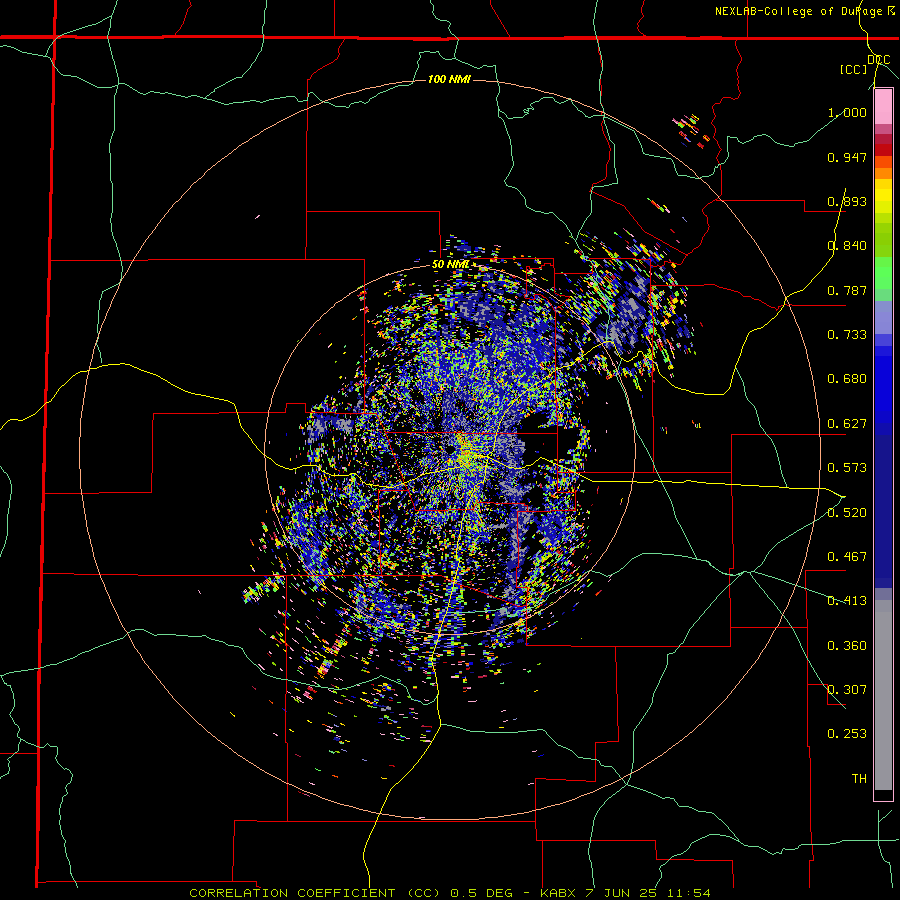Screen dimensions: 900x900
Task: Click the 50 NMI range ring label
Action: point(451,265)
